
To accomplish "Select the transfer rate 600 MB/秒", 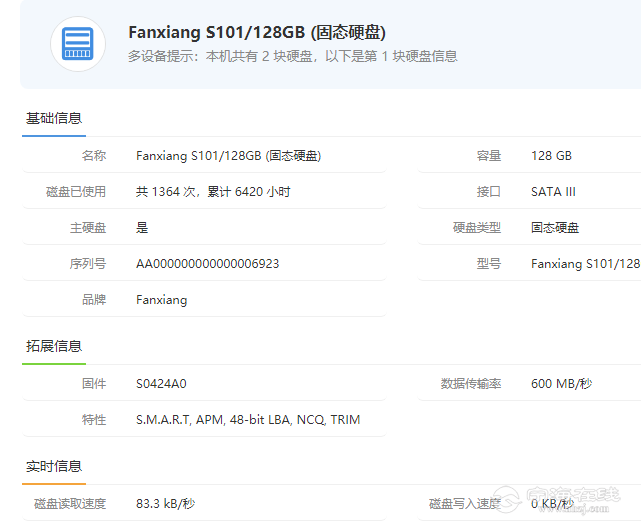I will (x=561, y=384).
